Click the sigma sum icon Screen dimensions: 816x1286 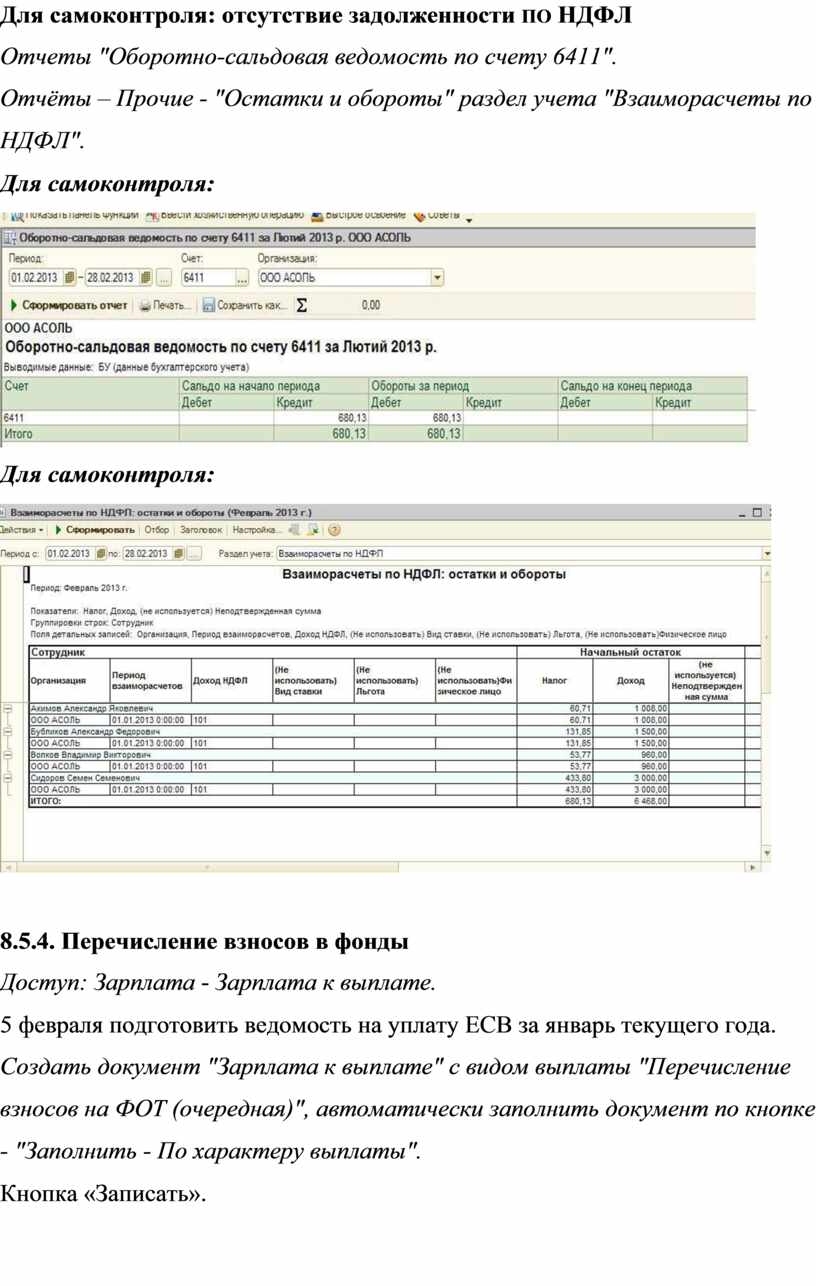point(301,306)
